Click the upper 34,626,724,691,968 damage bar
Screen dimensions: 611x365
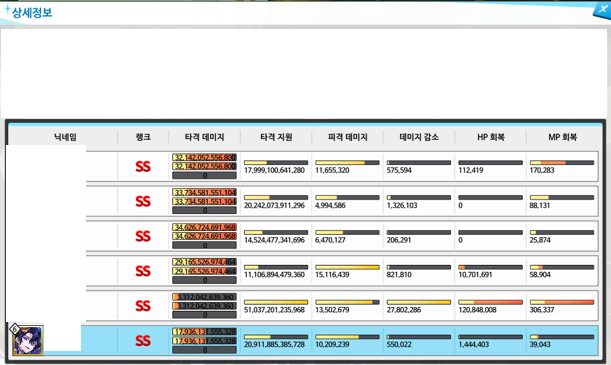[x=204, y=227]
